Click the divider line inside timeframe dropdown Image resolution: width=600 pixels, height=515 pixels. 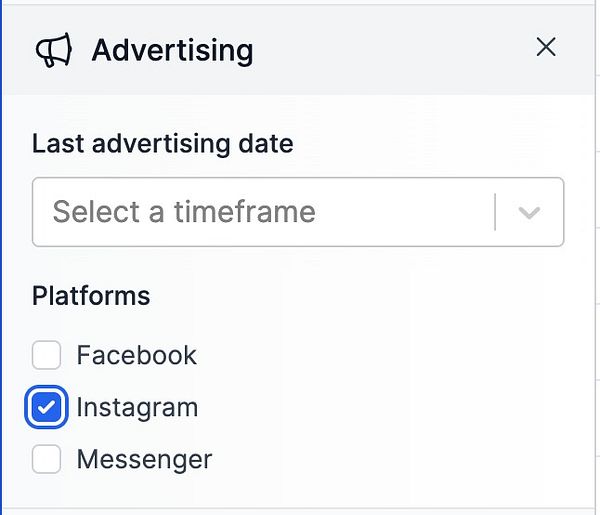pos(495,212)
